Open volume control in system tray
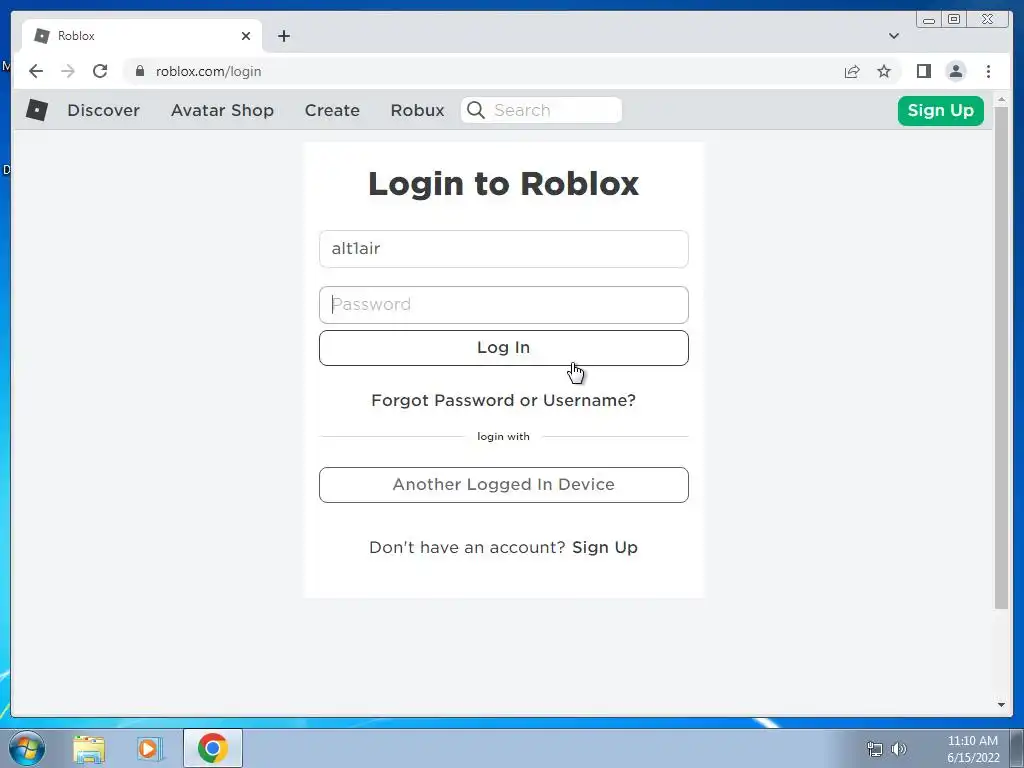Viewport: 1024px width, 768px height. 899,749
